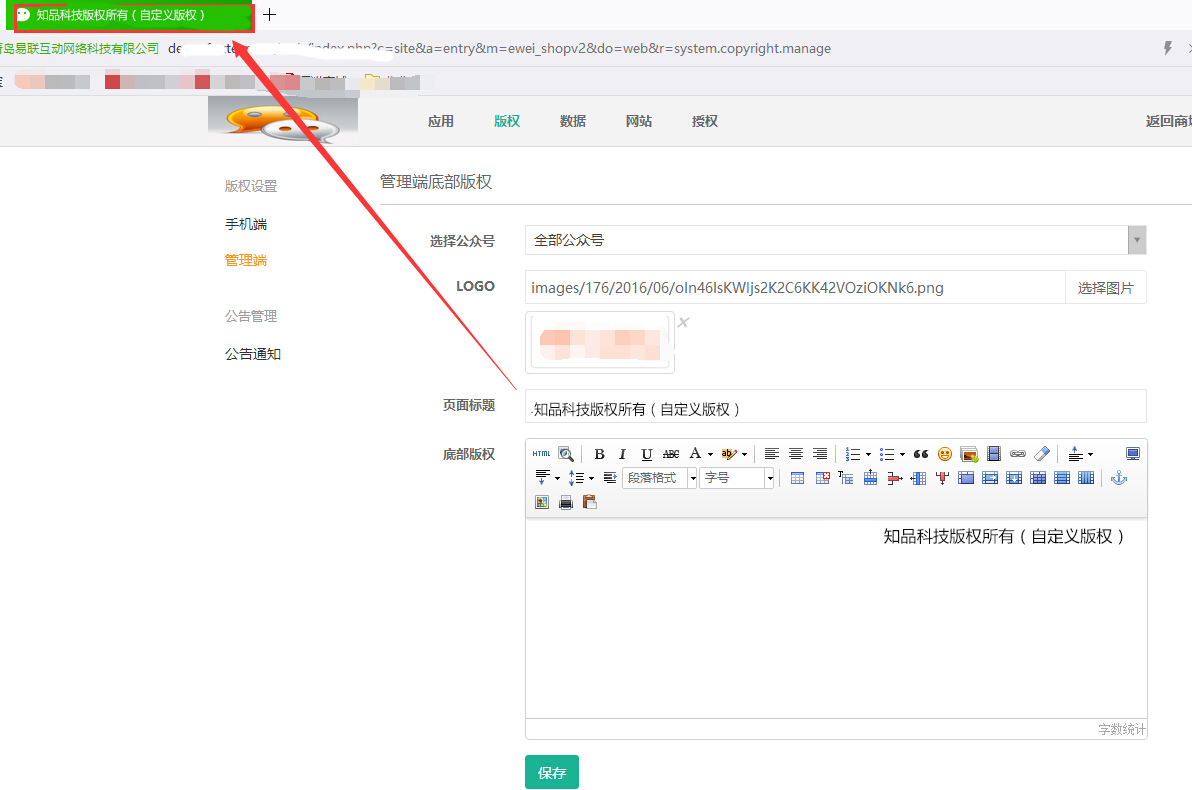The width and height of the screenshot is (1192, 790).
Task: Open the 数据 menu tab
Action: point(573,121)
